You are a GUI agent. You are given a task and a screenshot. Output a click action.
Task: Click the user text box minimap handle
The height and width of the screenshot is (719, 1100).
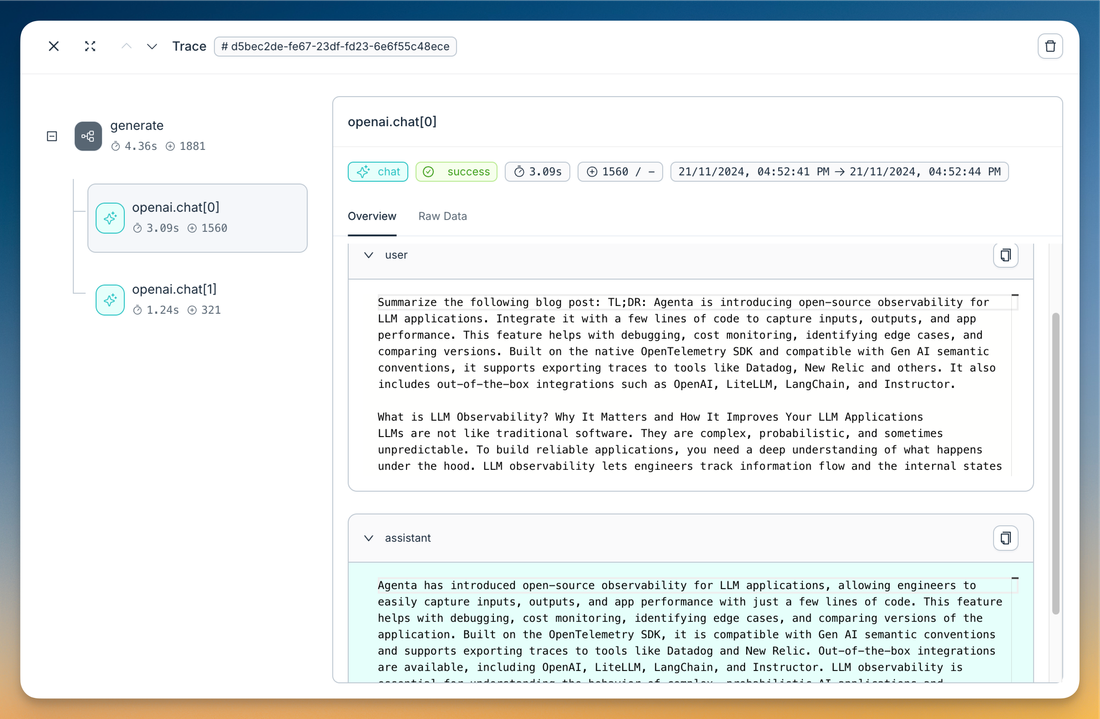pos(1014,295)
